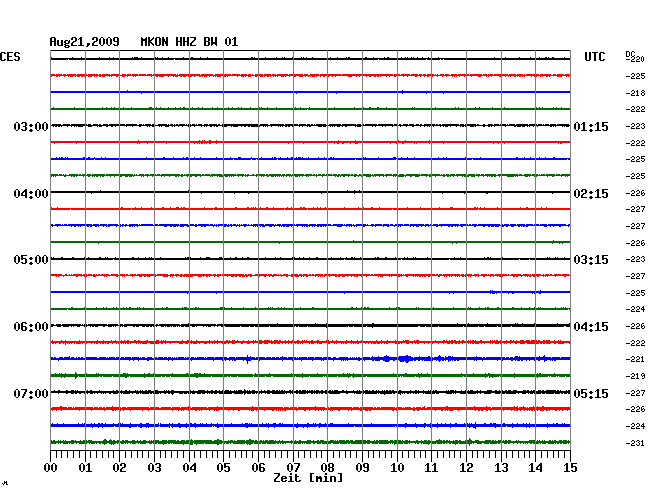Click minute 15 on the time axis
650x494 pixels.
click(570, 467)
